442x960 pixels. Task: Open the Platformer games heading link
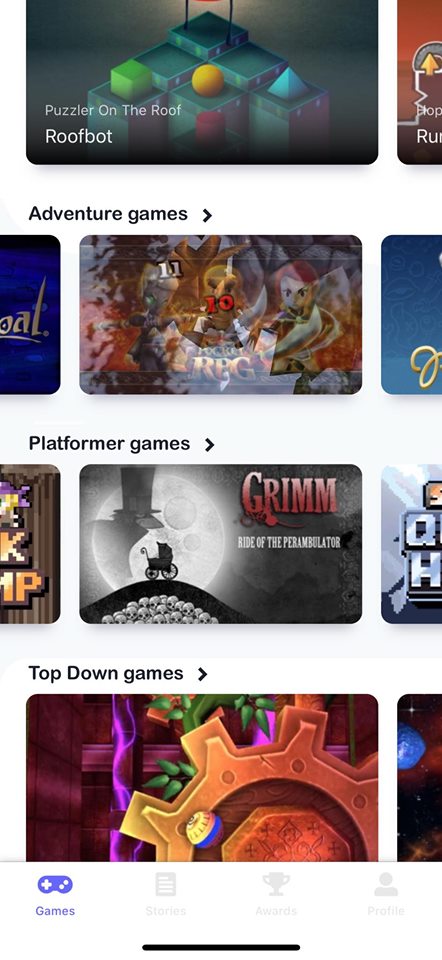pos(110,443)
